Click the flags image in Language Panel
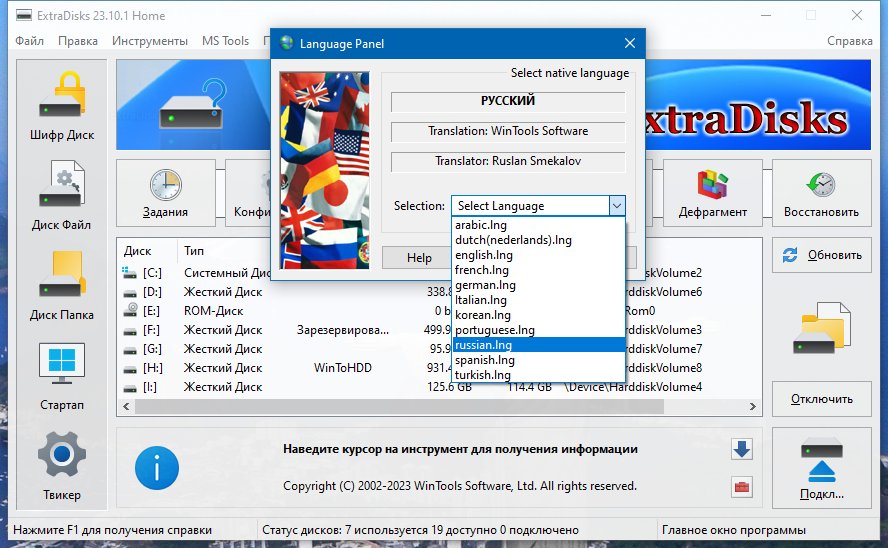This screenshot has height=548, width=888. coord(325,170)
